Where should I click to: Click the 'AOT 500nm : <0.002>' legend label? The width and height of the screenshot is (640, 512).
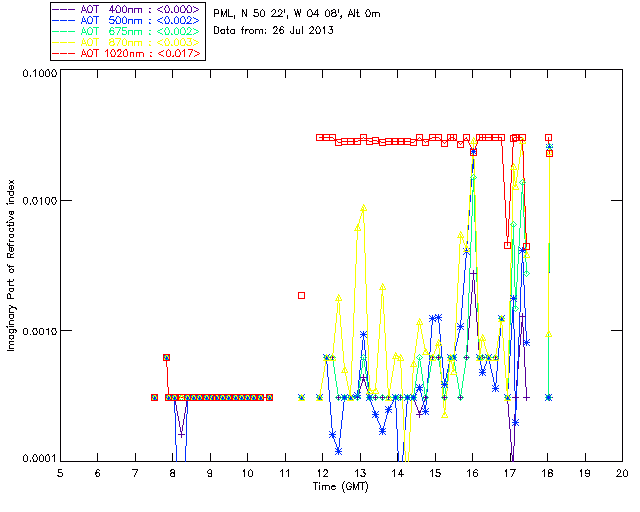140,20
